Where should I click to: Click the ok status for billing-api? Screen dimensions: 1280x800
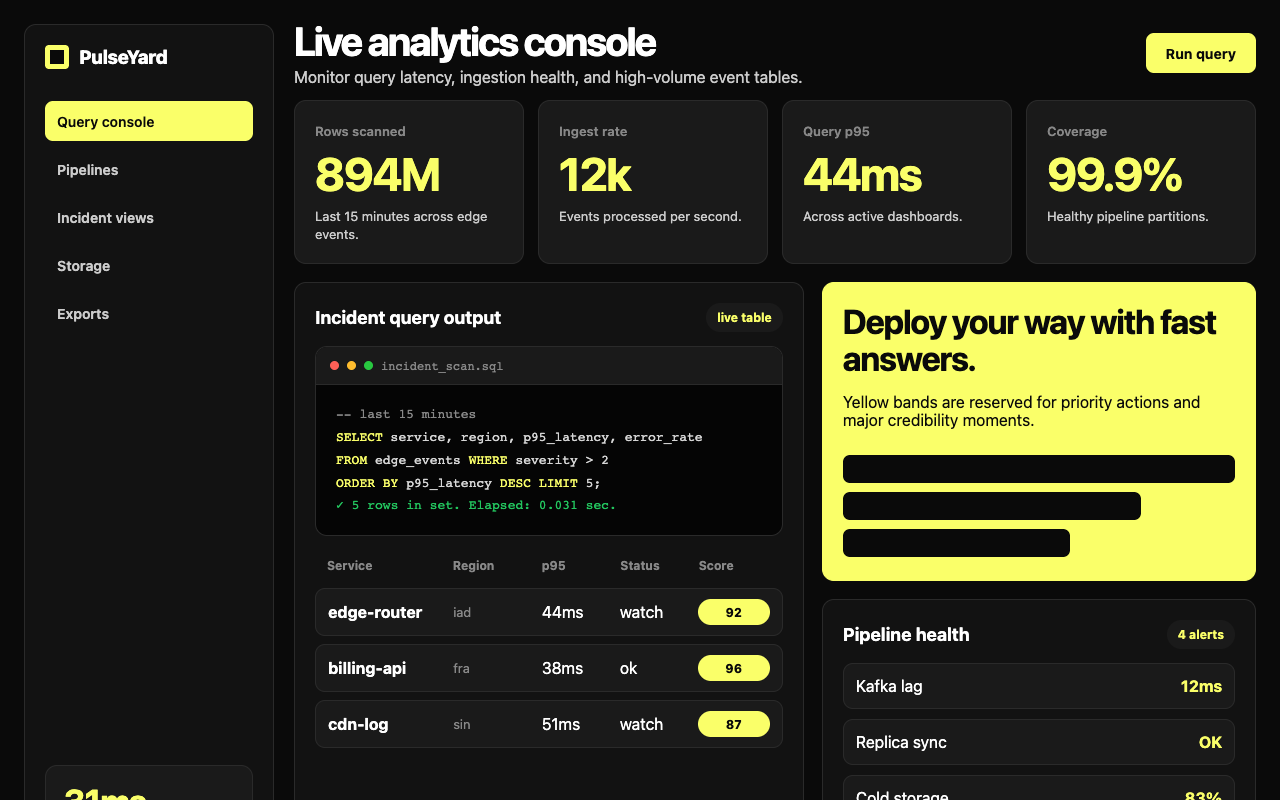(629, 668)
